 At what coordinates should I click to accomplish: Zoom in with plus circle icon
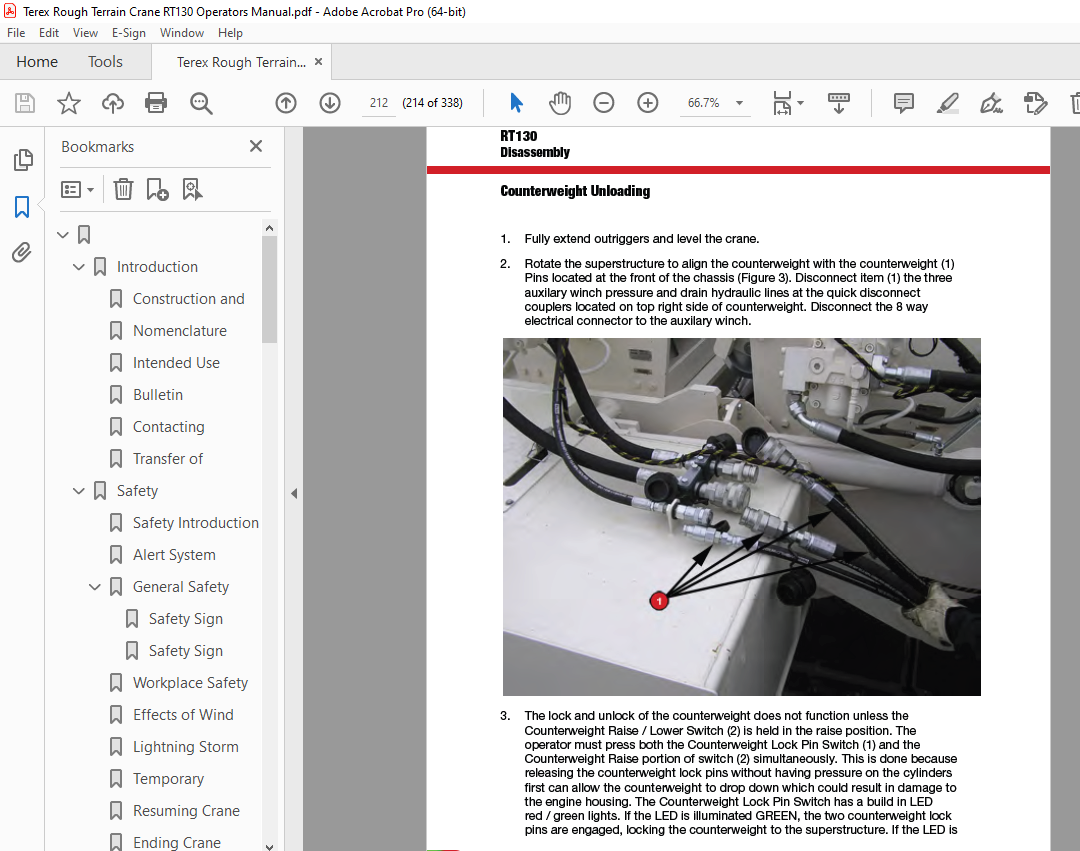pyautogui.click(x=647, y=103)
